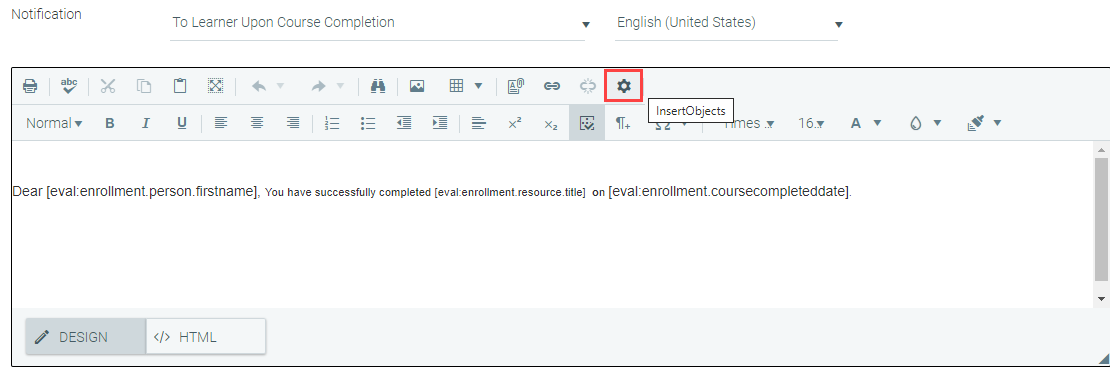Click the Paste clipboard icon
Image resolution: width=1110 pixels, height=372 pixels.
coord(180,86)
